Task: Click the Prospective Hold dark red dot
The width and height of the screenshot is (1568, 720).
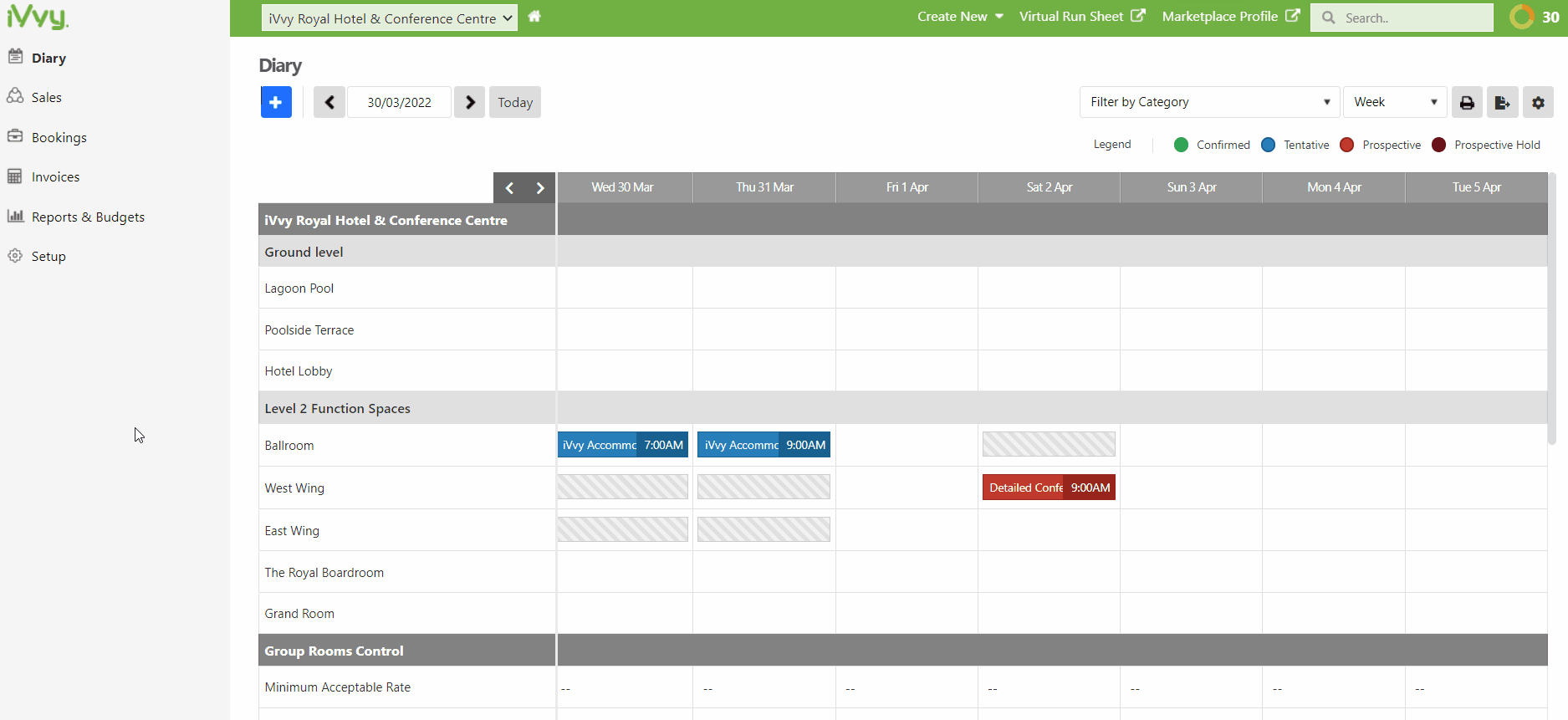Action: tap(1438, 145)
